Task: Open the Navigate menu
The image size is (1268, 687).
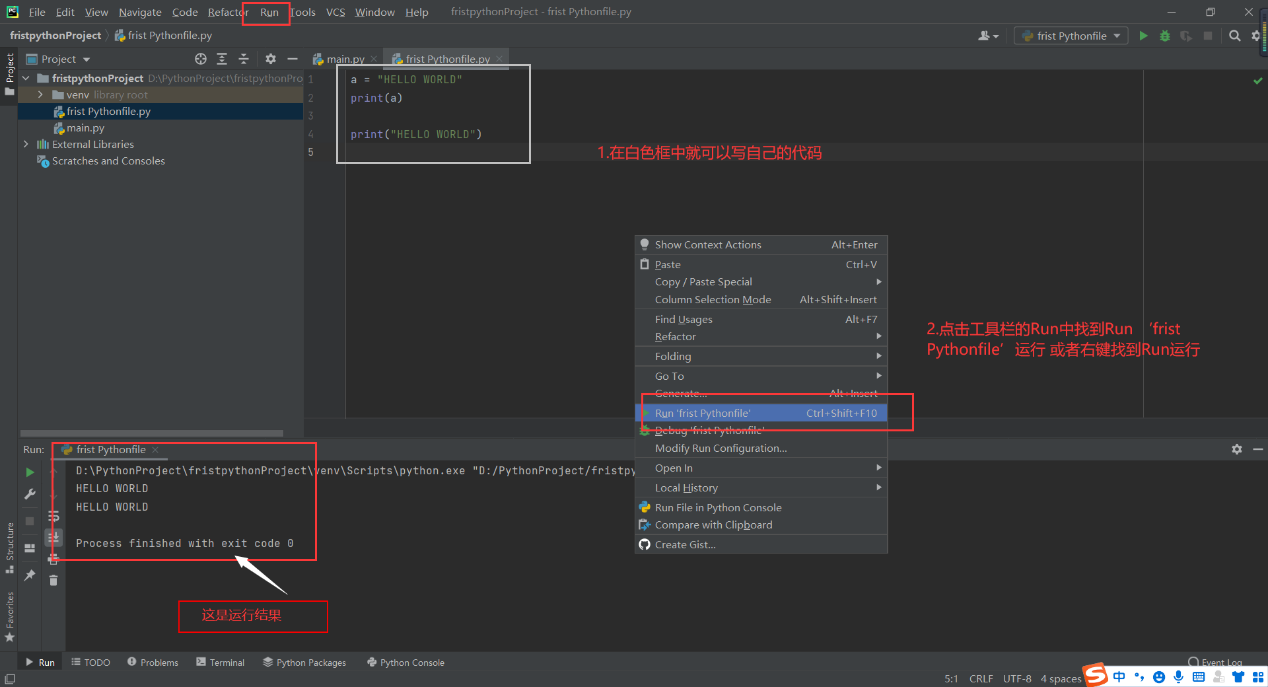Action: [139, 12]
